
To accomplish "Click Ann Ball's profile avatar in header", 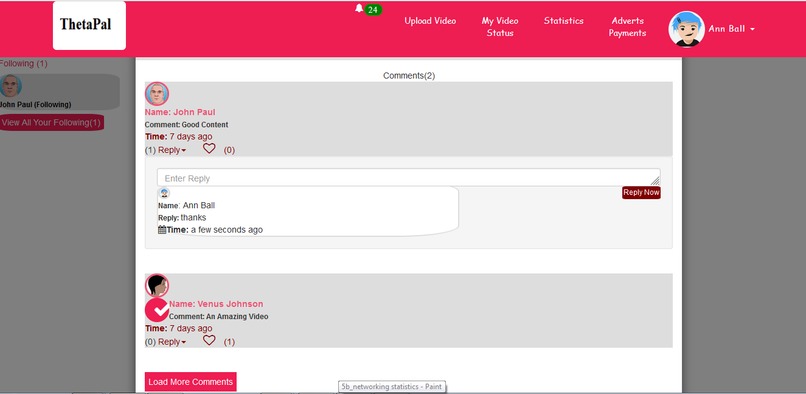I will tap(686, 29).
